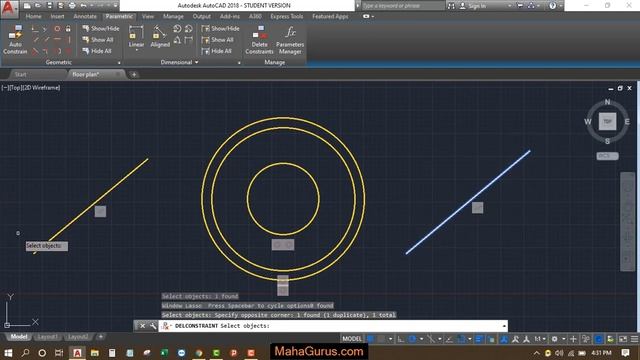Click the constraint marker on blue line
Viewport: 640px width, 360px height.
point(478,208)
